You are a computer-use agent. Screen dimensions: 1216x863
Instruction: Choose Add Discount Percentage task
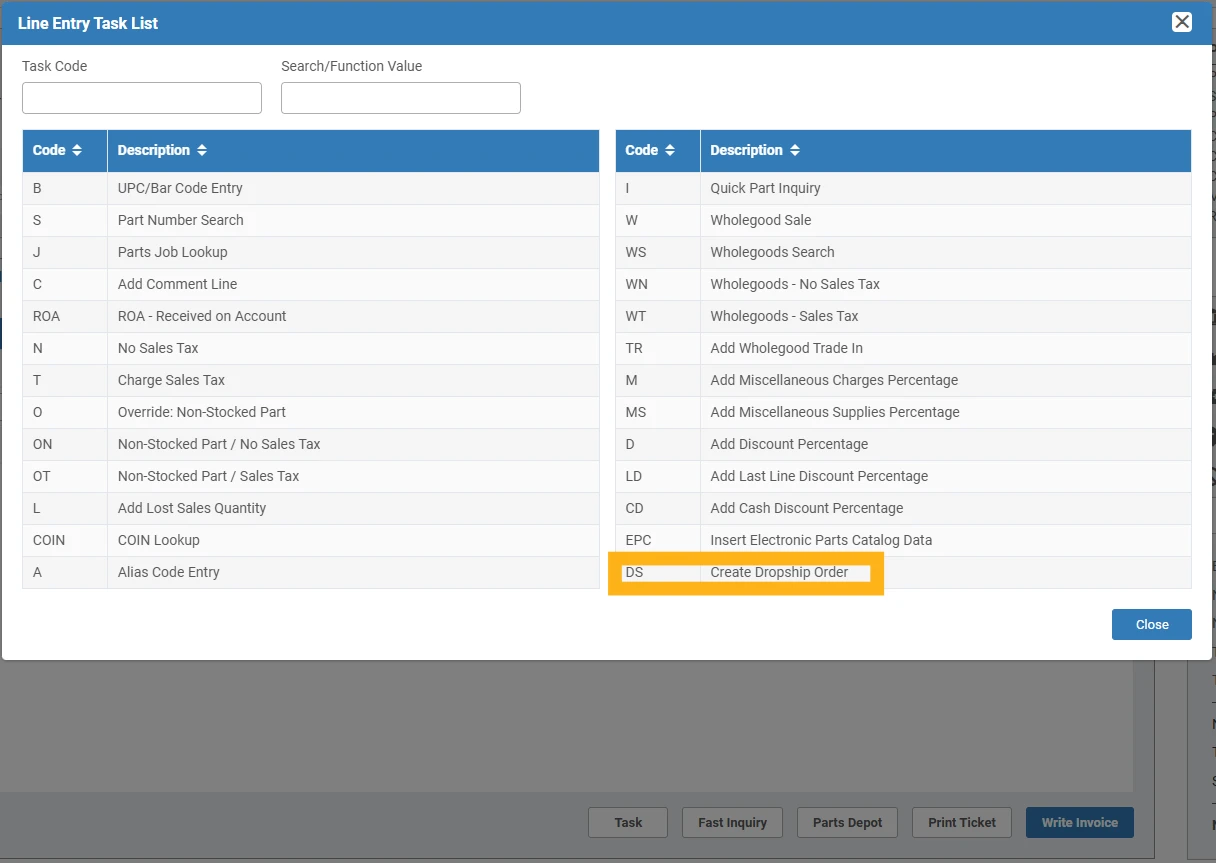[903, 444]
